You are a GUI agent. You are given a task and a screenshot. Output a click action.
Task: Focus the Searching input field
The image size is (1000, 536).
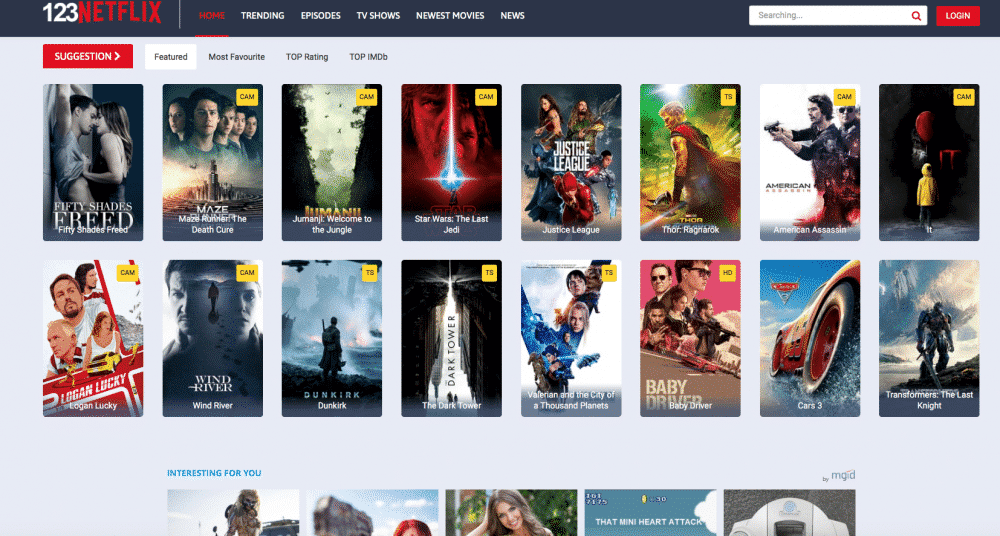tap(828, 16)
